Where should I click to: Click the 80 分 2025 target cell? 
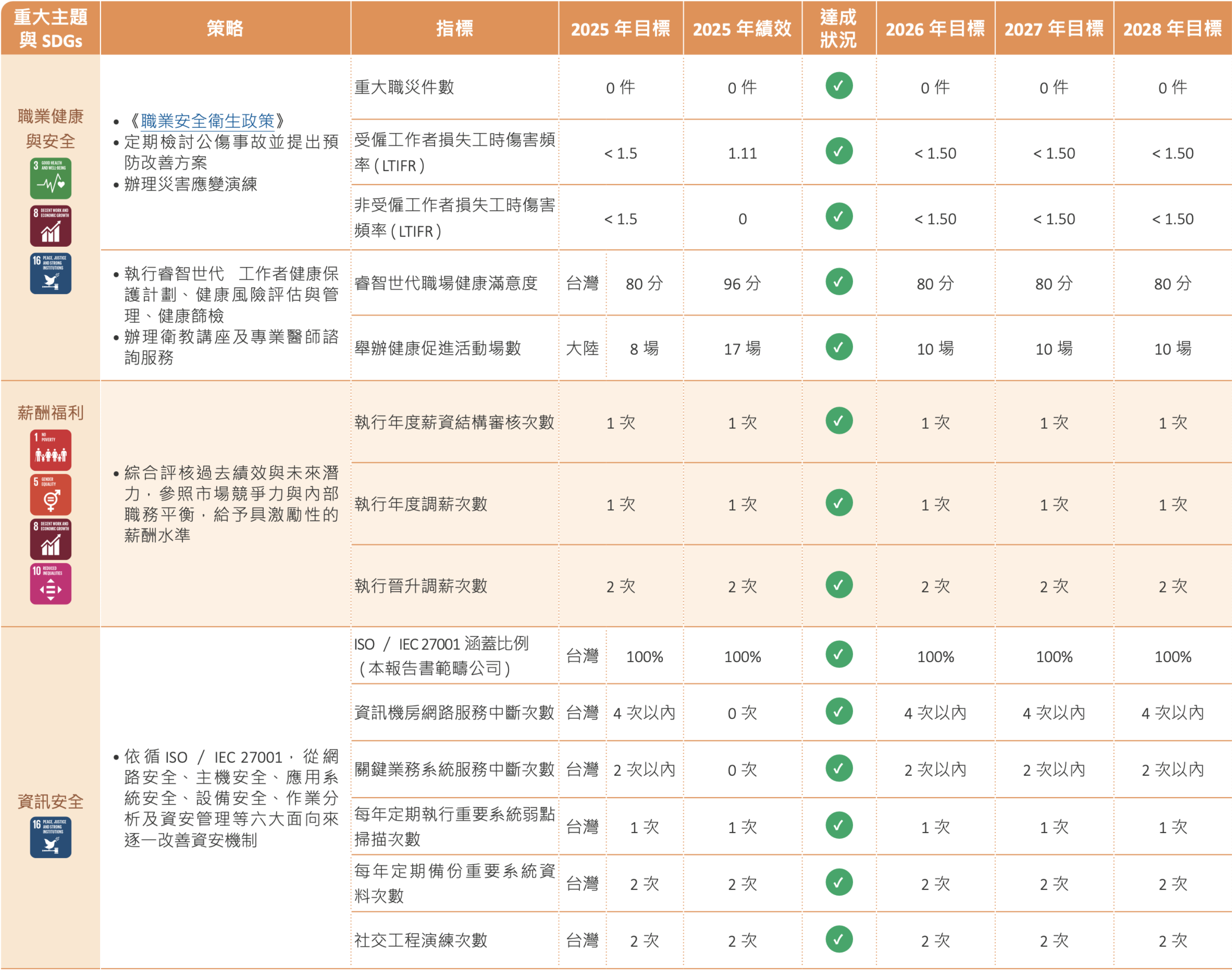tap(644, 283)
